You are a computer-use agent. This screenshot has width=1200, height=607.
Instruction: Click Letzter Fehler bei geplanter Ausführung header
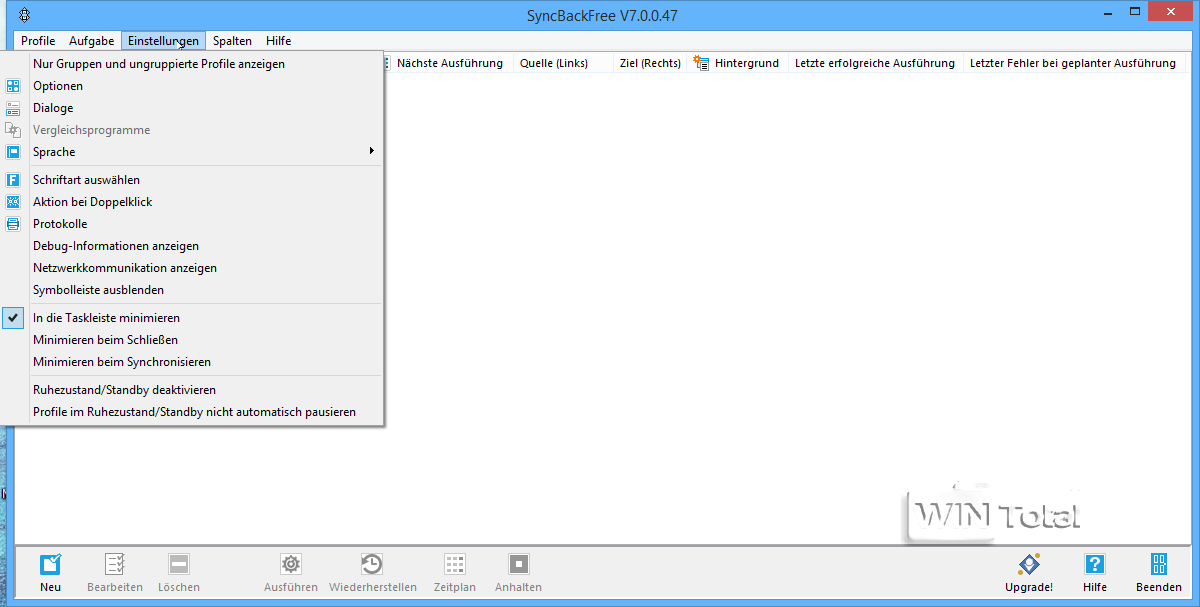tap(1073, 63)
